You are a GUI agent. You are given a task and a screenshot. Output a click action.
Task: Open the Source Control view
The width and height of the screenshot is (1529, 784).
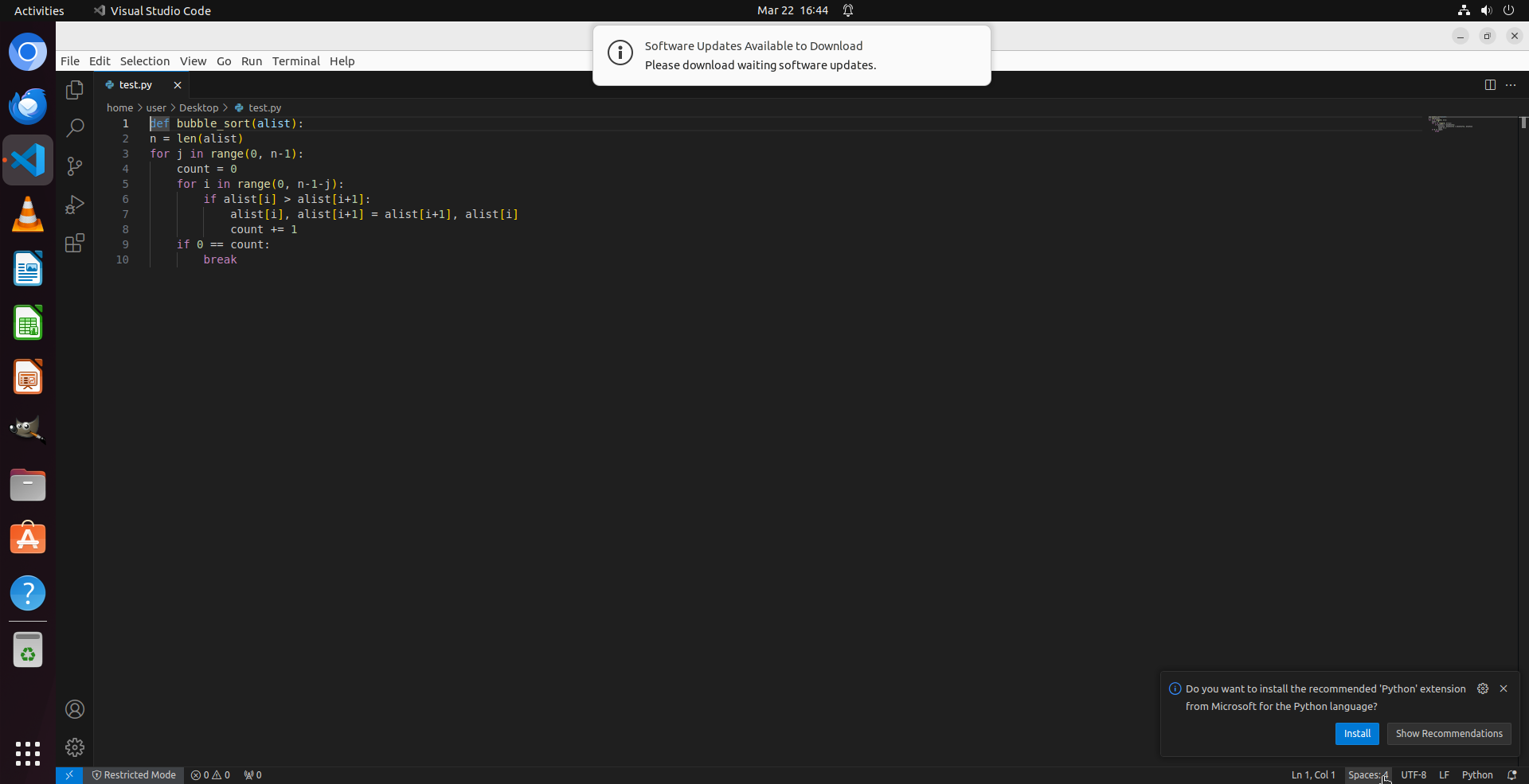click(x=74, y=166)
